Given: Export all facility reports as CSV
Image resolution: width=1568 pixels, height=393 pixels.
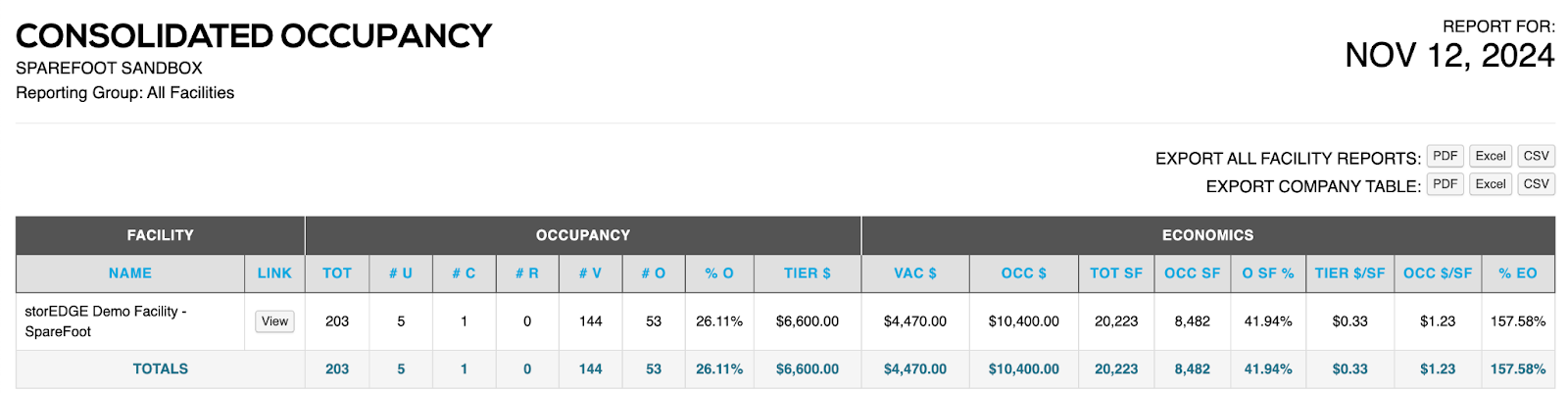Looking at the screenshot, I should point(1536,156).
